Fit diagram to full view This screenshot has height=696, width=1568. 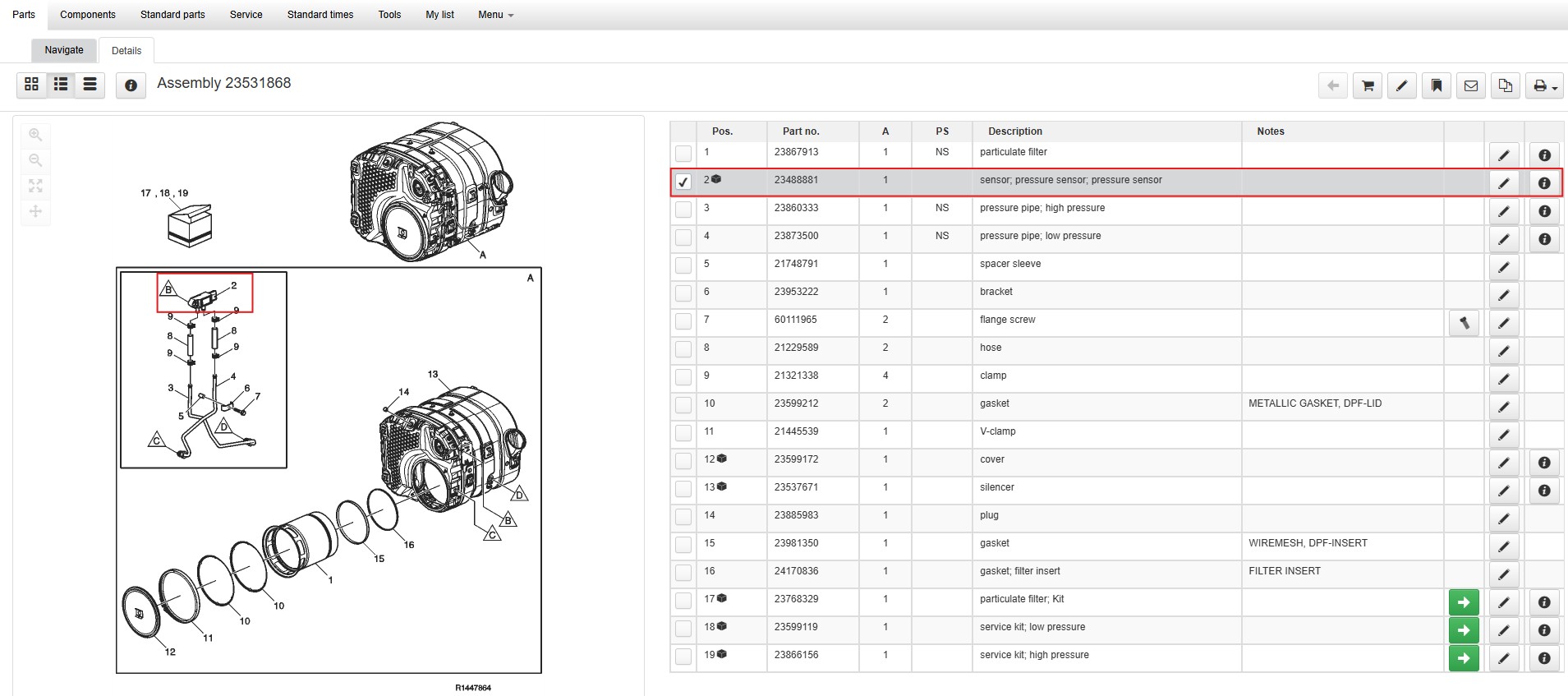coord(35,186)
